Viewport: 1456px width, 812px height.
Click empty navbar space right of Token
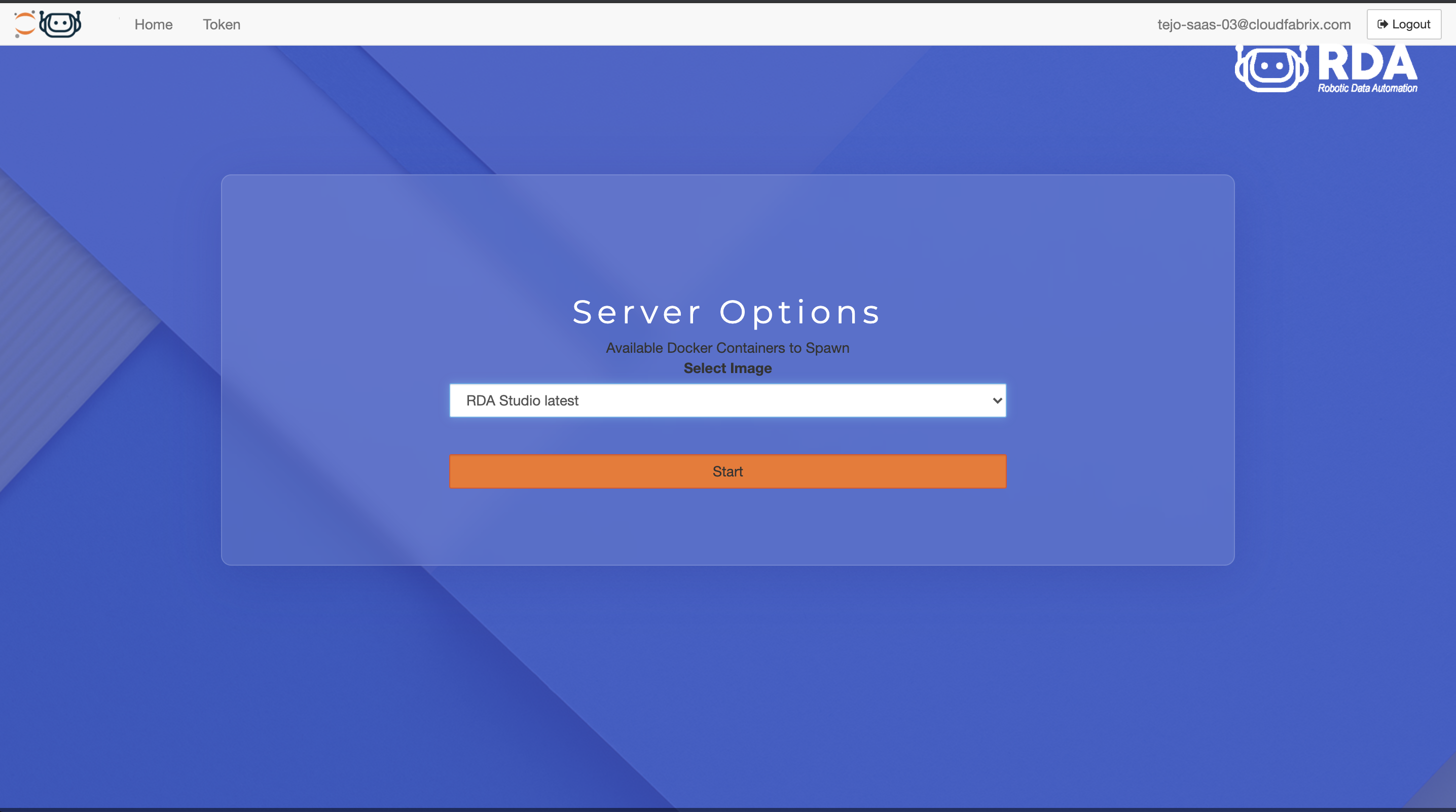[x=678, y=24]
